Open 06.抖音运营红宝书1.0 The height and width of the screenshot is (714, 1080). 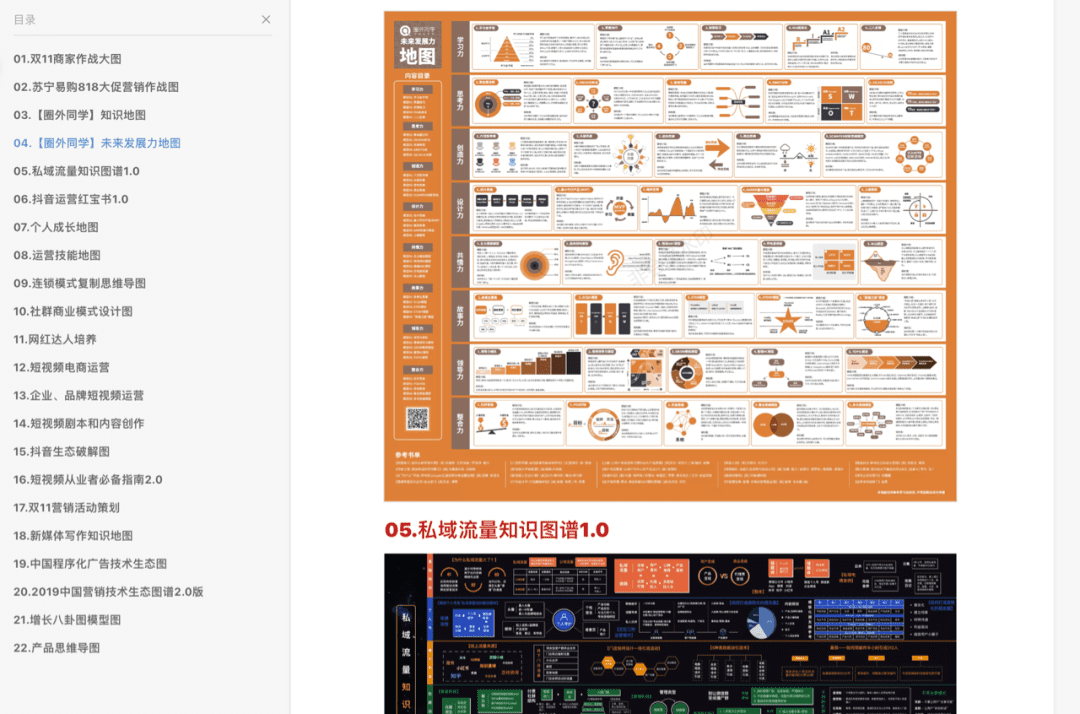point(71,200)
